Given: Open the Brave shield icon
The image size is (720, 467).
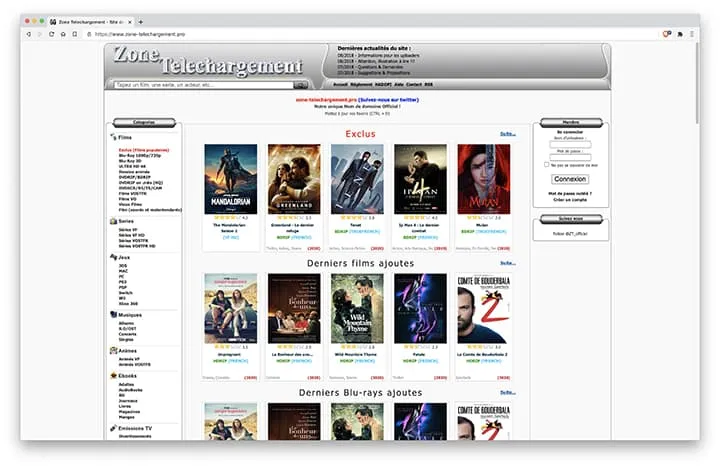Looking at the screenshot, I should (667, 34).
